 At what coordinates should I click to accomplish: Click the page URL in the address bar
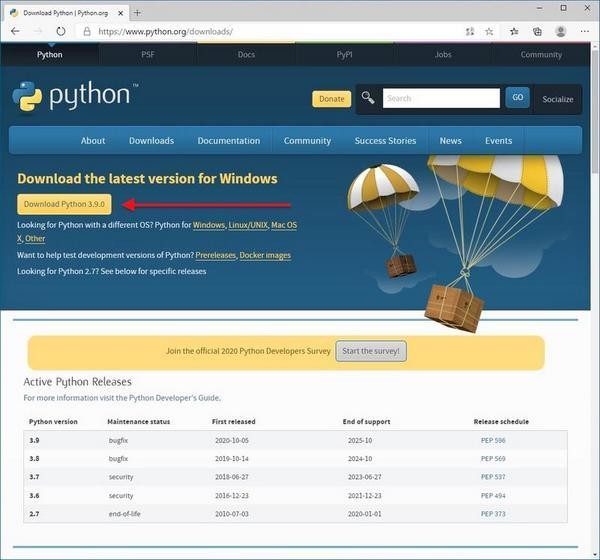[165, 31]
